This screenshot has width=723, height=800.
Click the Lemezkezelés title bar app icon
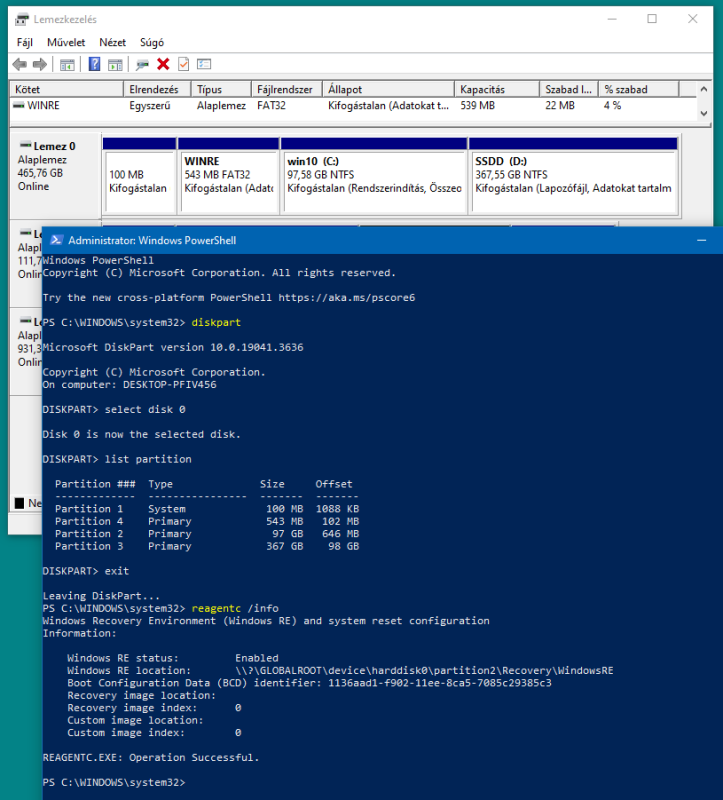click(x=21, y=19)
